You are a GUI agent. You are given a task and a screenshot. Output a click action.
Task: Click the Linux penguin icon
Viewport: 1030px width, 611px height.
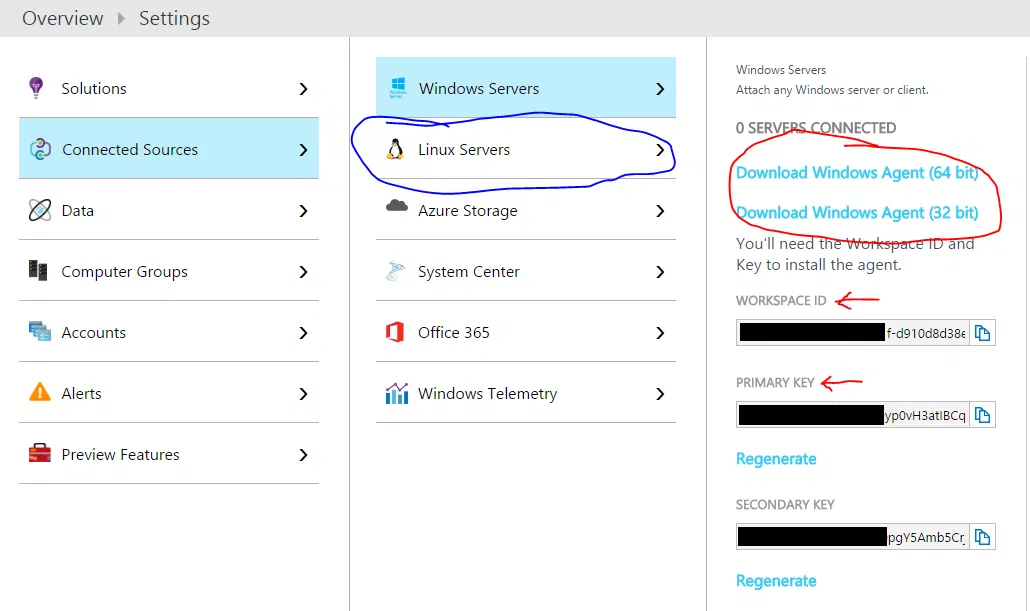pos(395,150)
